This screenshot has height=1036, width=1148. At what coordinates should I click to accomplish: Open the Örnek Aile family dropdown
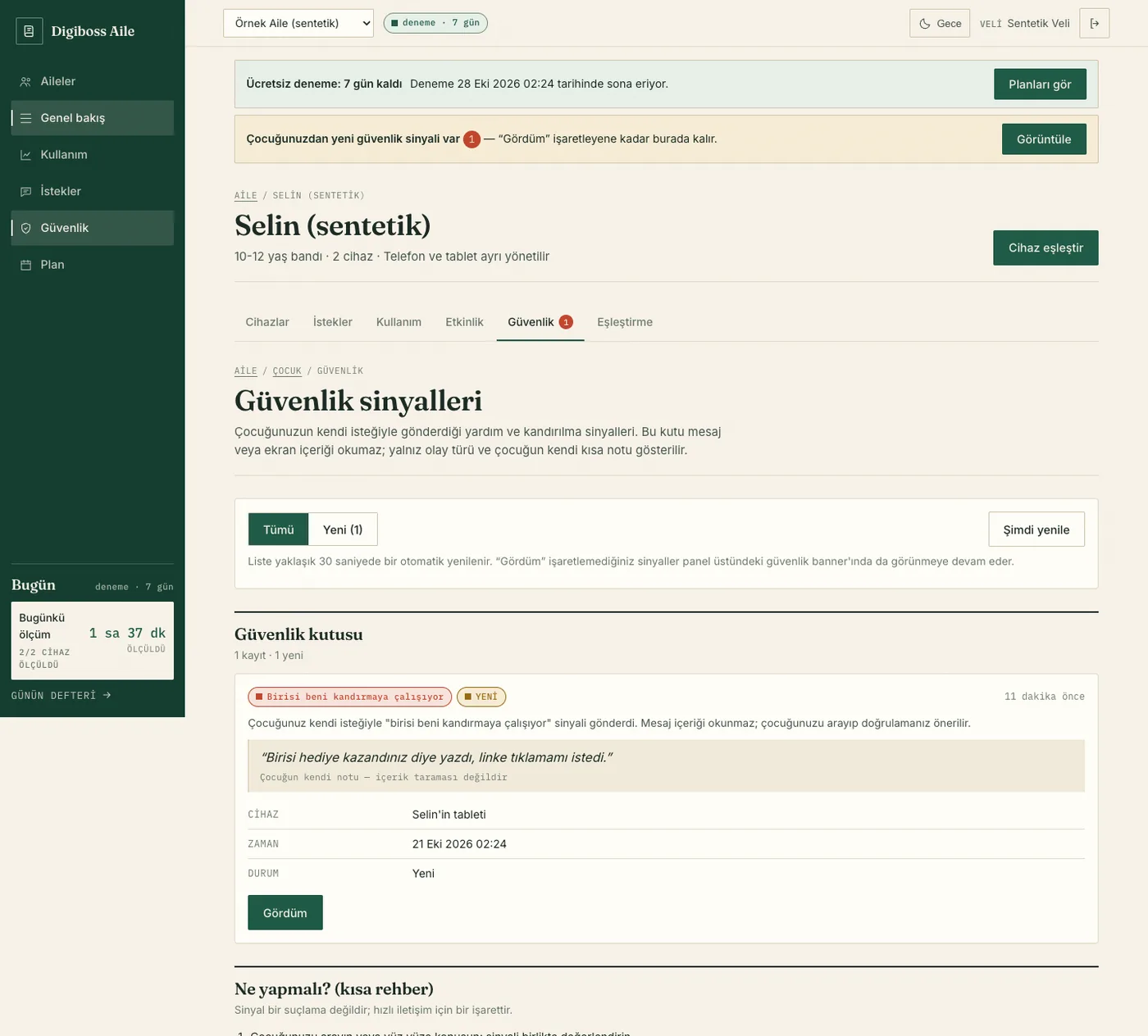coord(298,23)
